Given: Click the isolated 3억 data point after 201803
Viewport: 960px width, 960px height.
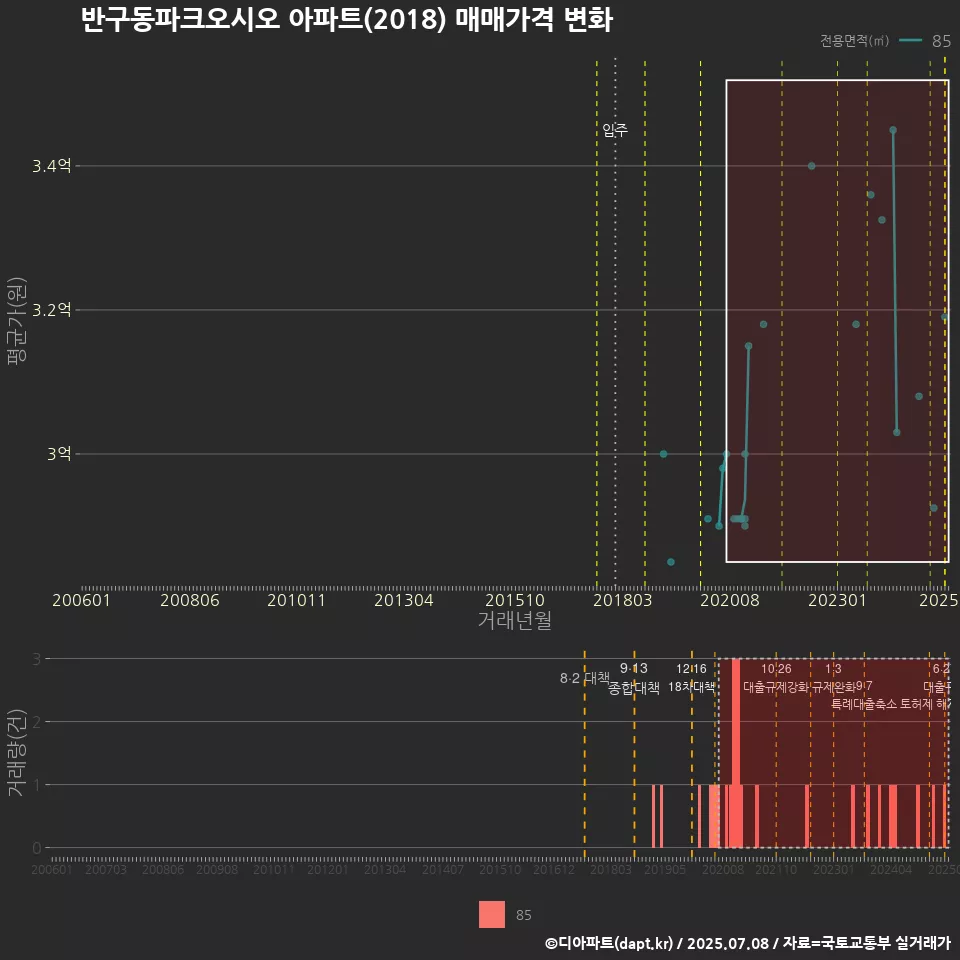Looking at the screenshot, I should pyautogui.click(x=664, y=454).
